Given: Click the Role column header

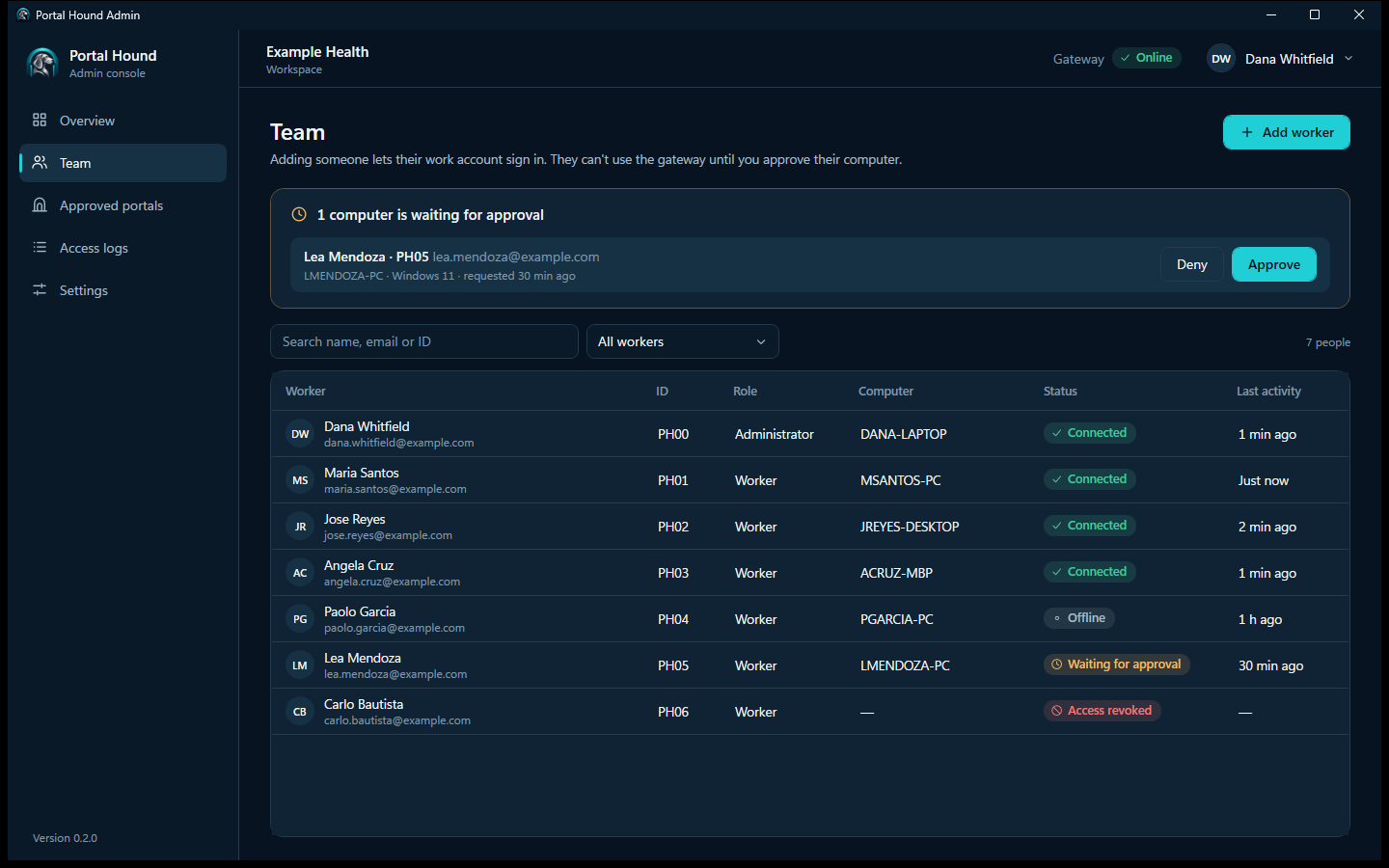Looking at the screenshot, I should click(x=745, y=391).
